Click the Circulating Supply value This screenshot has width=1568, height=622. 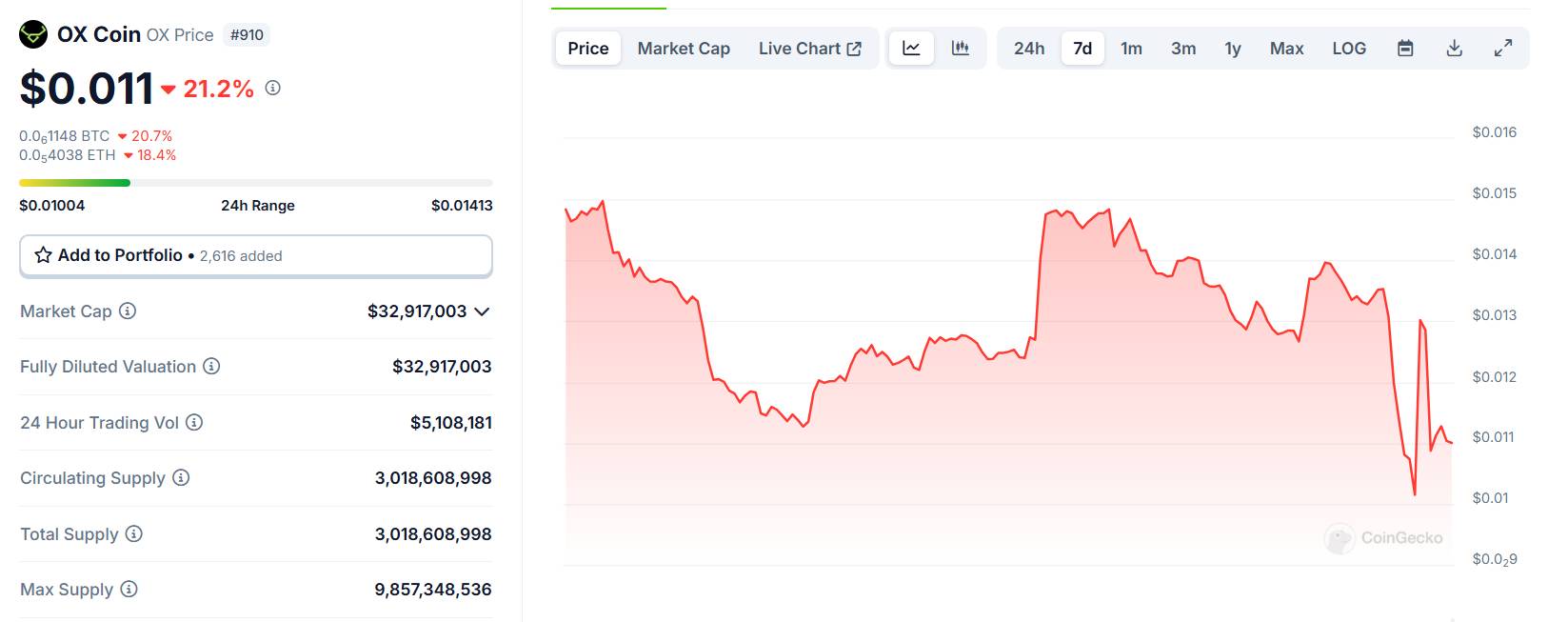click(x=433, y=478)
